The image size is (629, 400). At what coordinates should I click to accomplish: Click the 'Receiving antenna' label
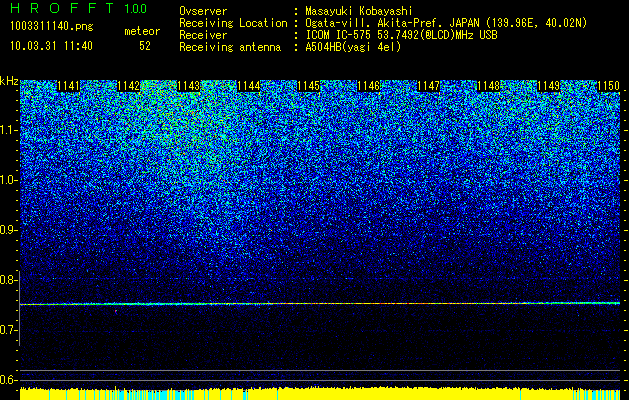(230, 47)
